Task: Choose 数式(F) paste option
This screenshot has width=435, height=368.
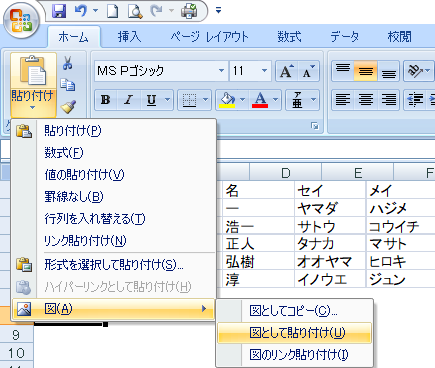Action: pos(113,153)
